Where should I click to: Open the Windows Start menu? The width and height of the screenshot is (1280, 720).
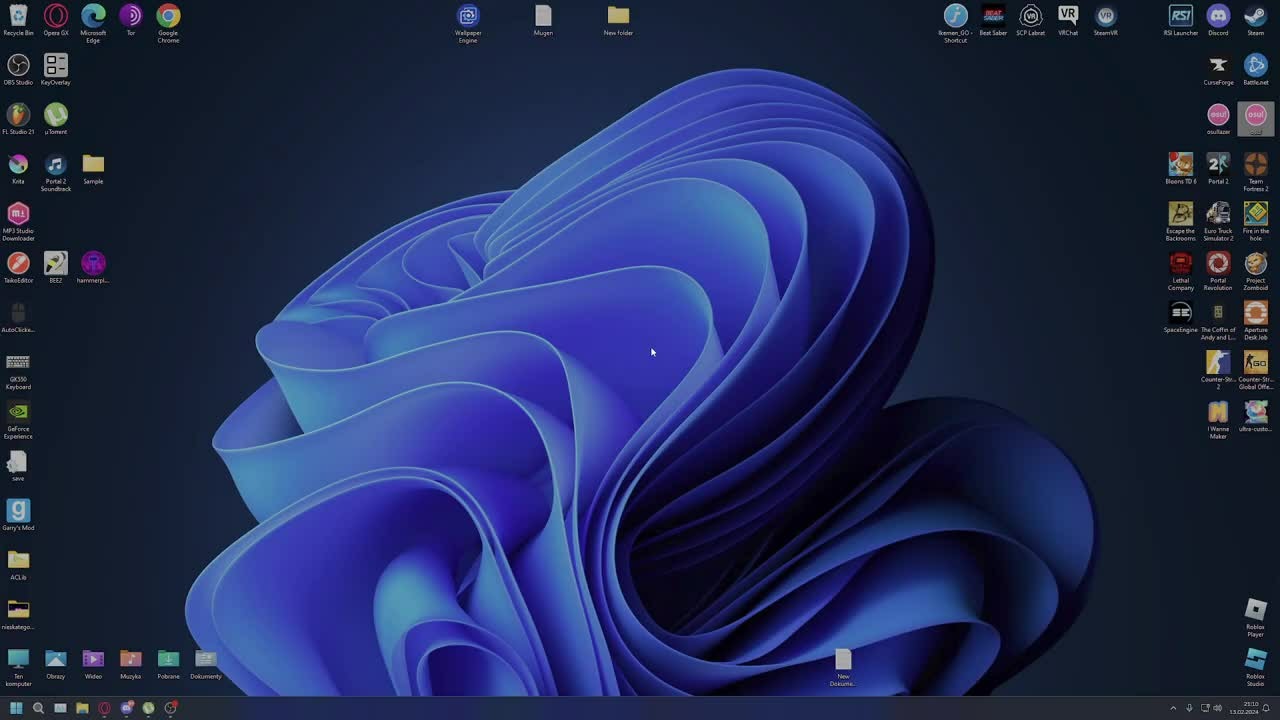coord(16,708)
